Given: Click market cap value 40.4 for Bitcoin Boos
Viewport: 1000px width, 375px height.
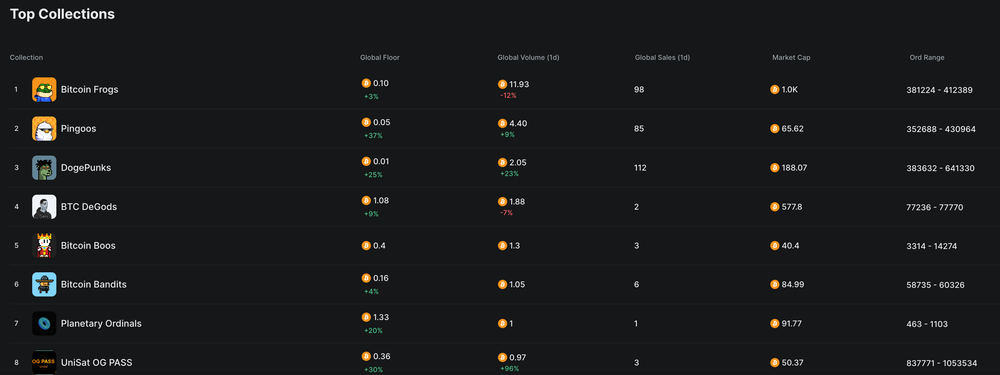Looking at the screenshot, I should point(791,246).
